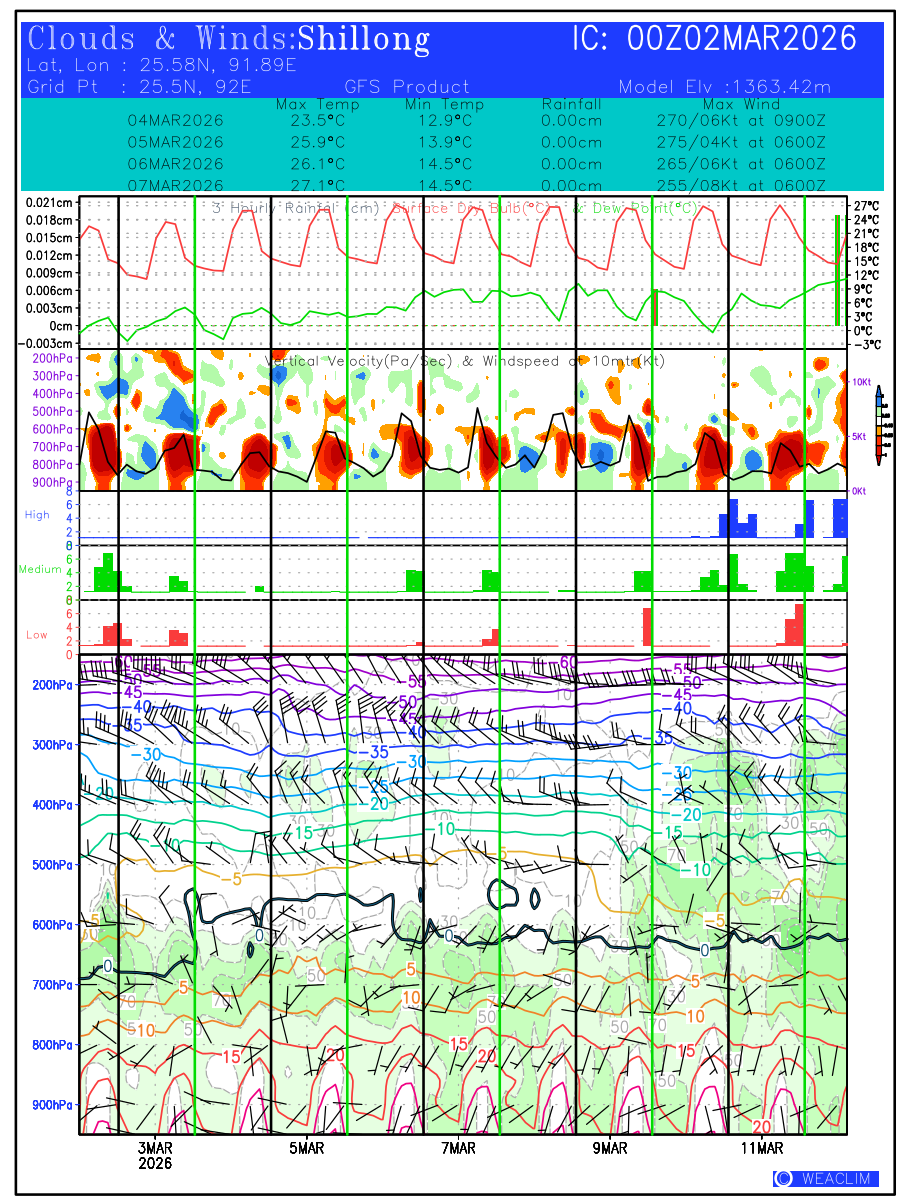Select the 7MAR time axis marker

coord(459,1149)
